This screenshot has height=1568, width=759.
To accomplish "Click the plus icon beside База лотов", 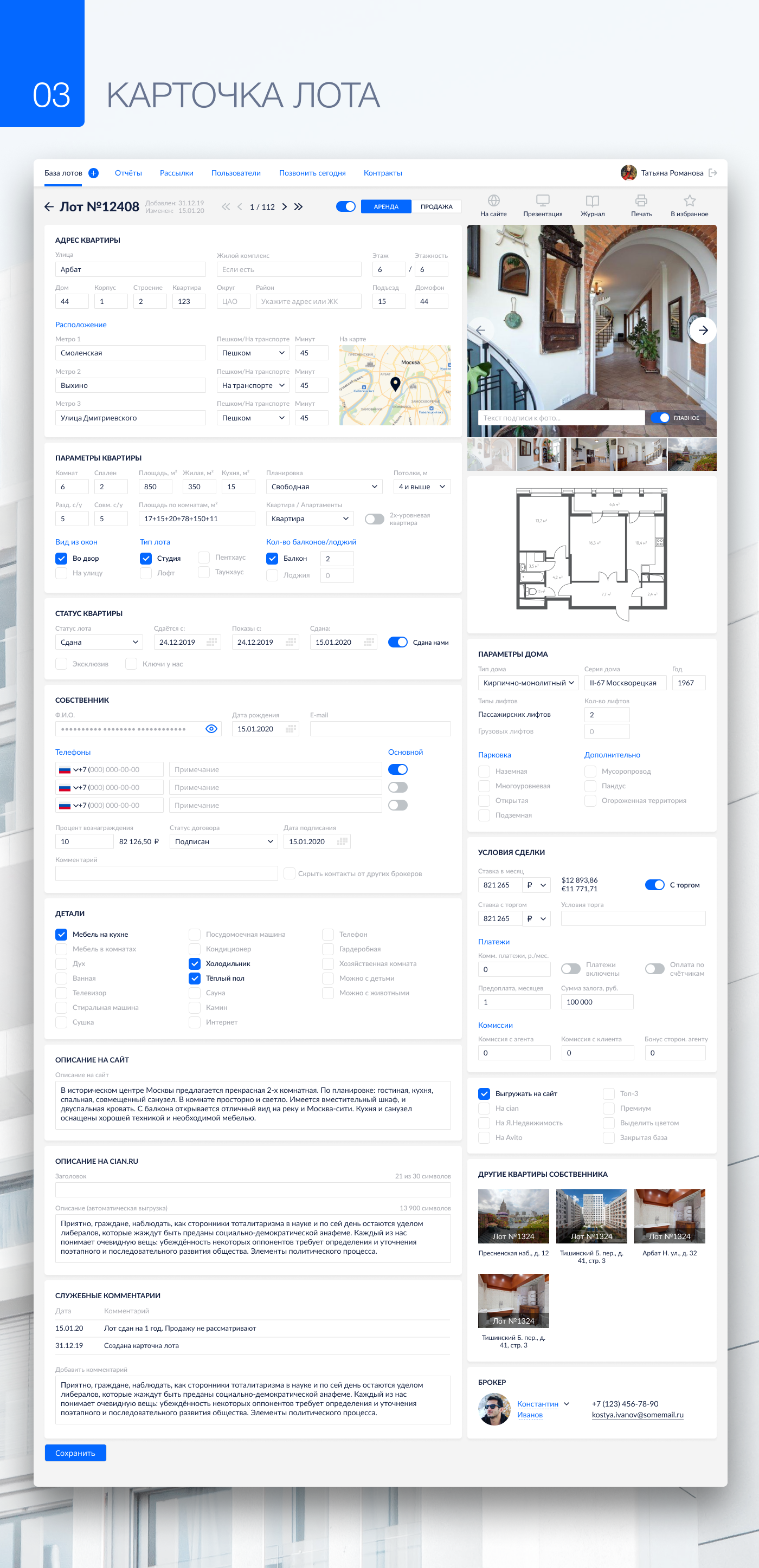I will [93, 173].
